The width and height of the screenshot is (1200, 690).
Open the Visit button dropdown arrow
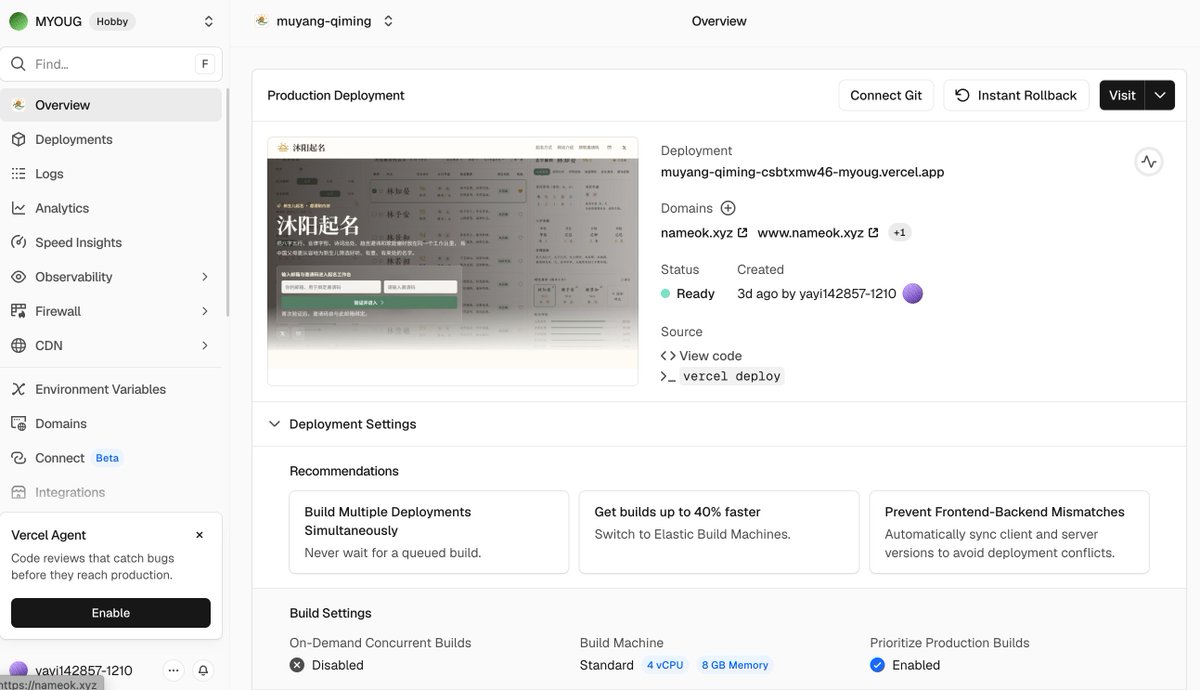pos(1160,95)
